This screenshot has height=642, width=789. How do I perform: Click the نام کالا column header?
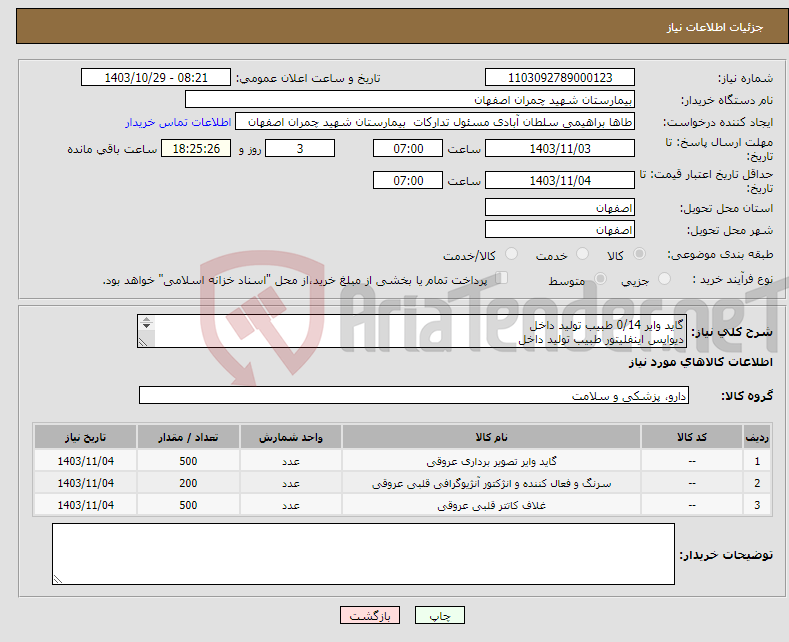click(491, 437)
